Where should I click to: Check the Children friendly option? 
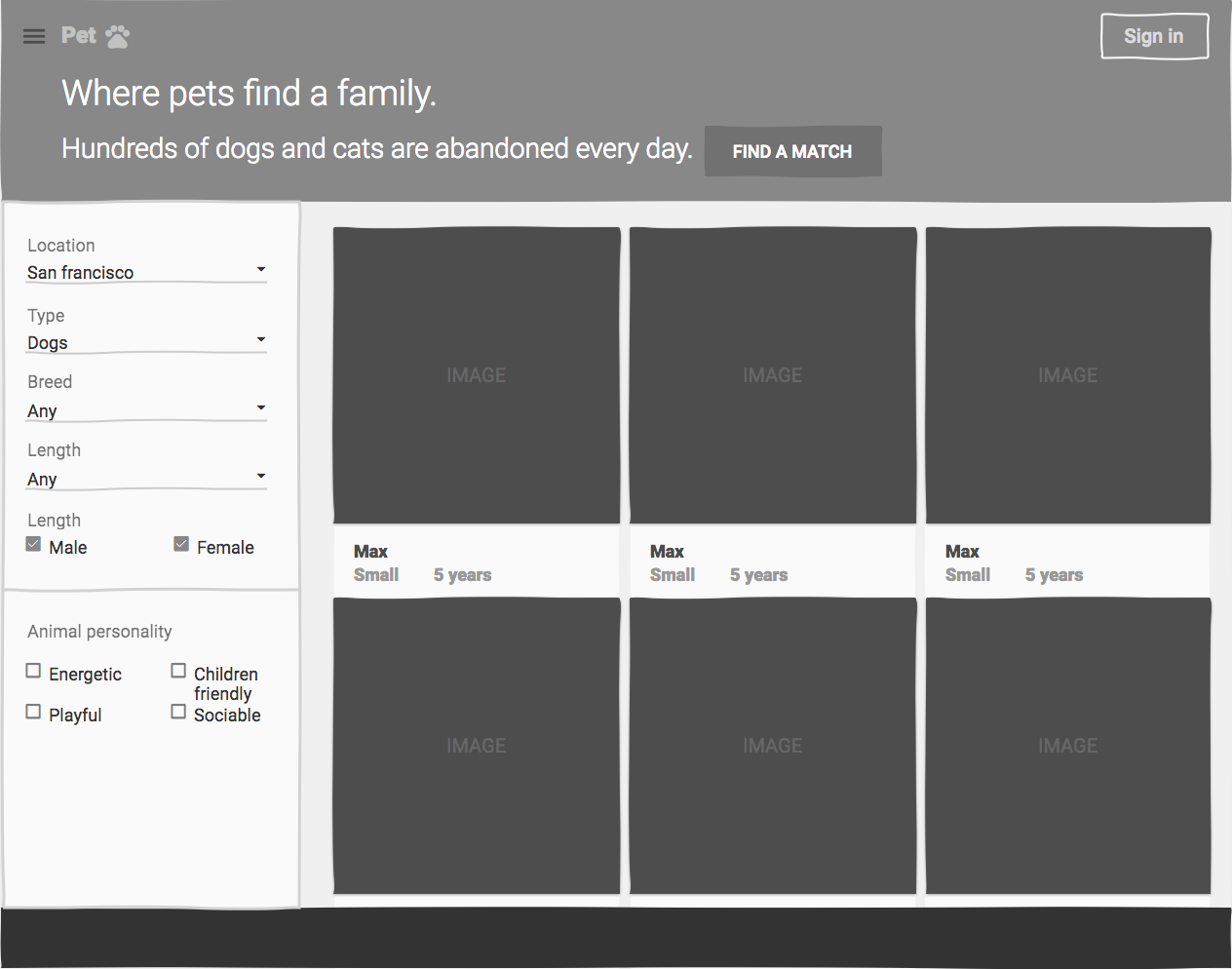pos(178,671)
